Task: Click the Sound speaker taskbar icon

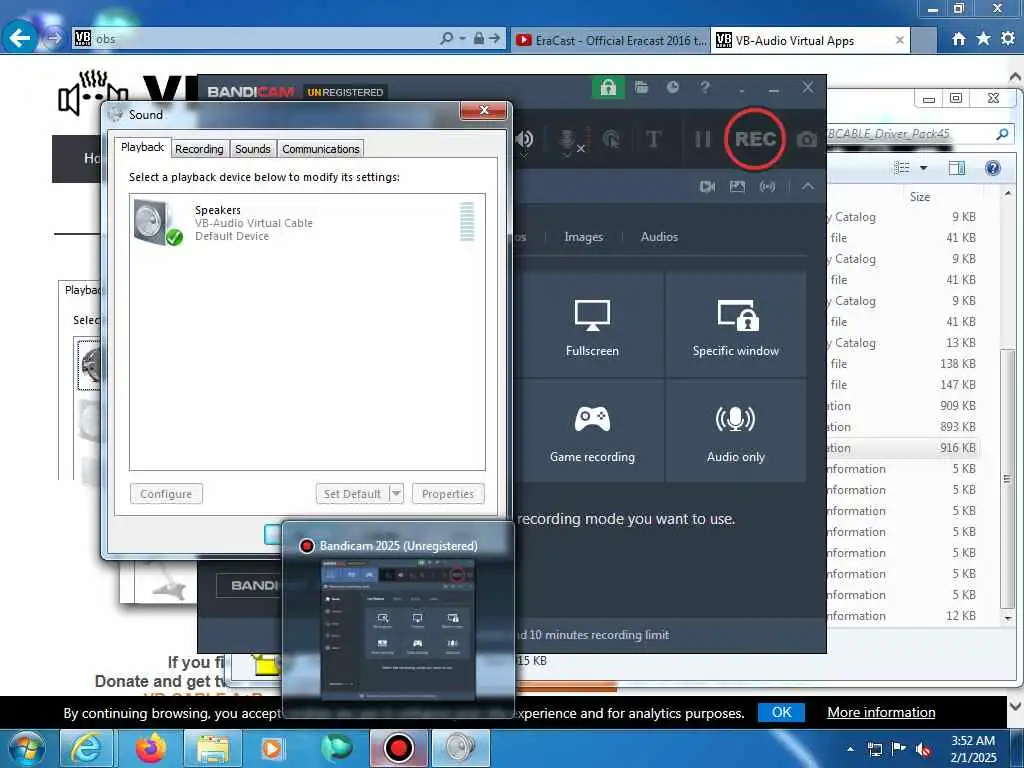Action: [461, 748]
